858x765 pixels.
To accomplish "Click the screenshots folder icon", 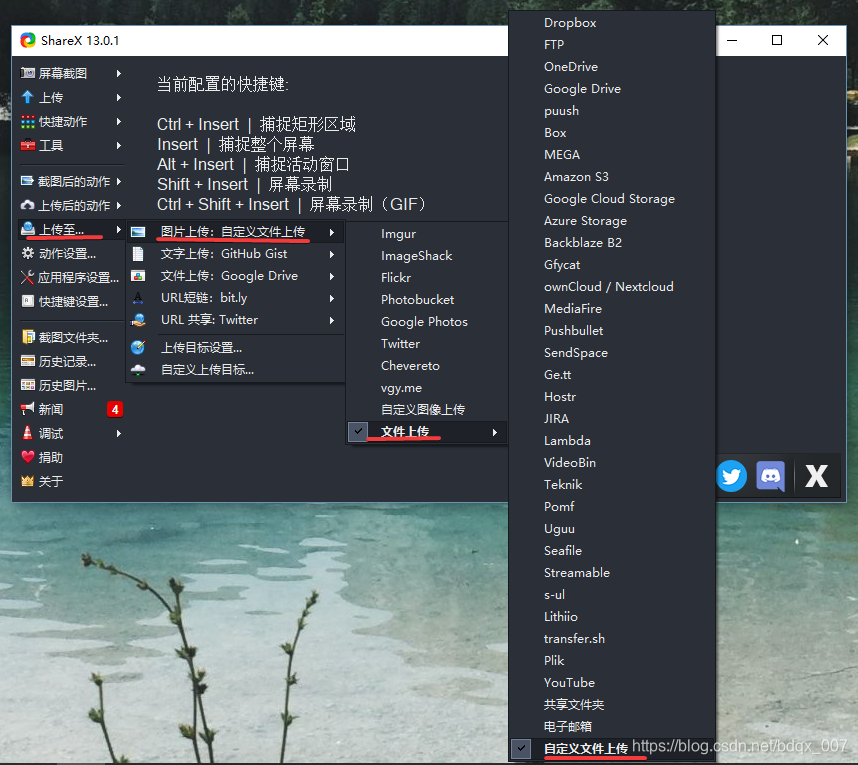I will pos(27,337).
